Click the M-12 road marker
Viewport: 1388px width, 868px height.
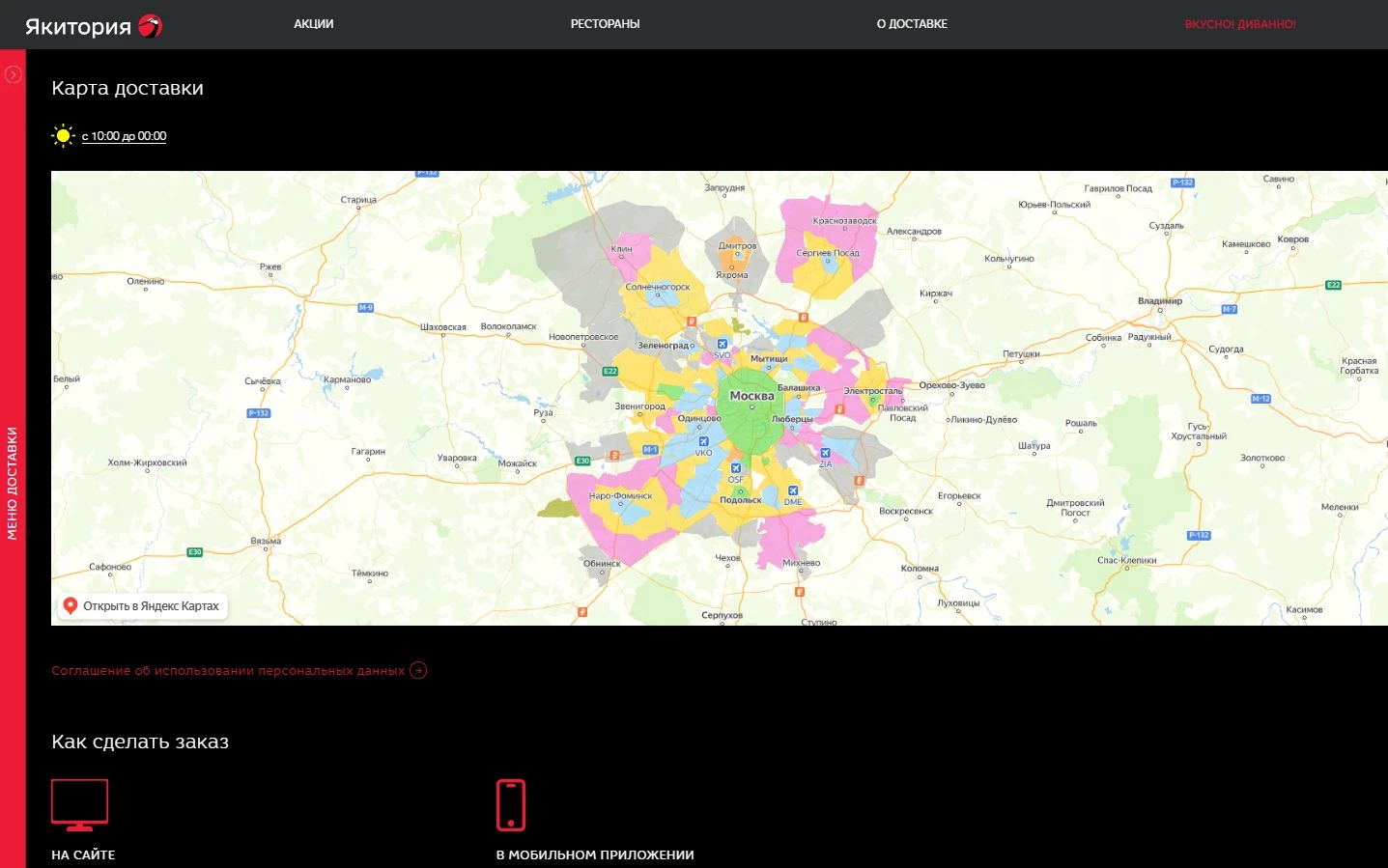tap(1261, 399)
